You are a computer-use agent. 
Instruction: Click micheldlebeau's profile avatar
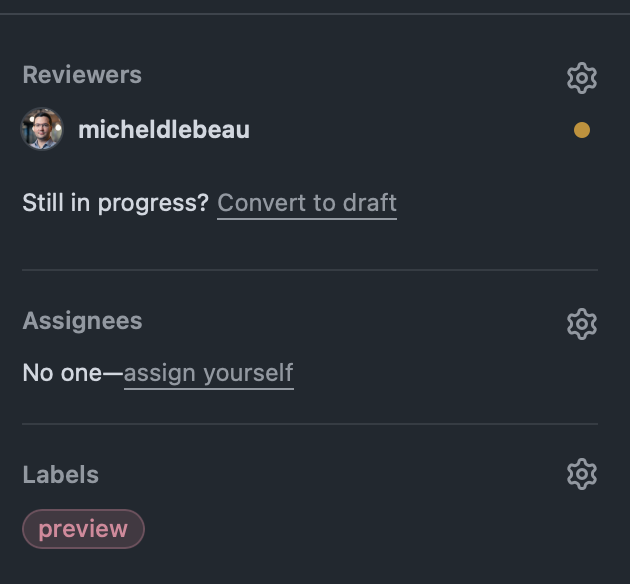point(42,130)
